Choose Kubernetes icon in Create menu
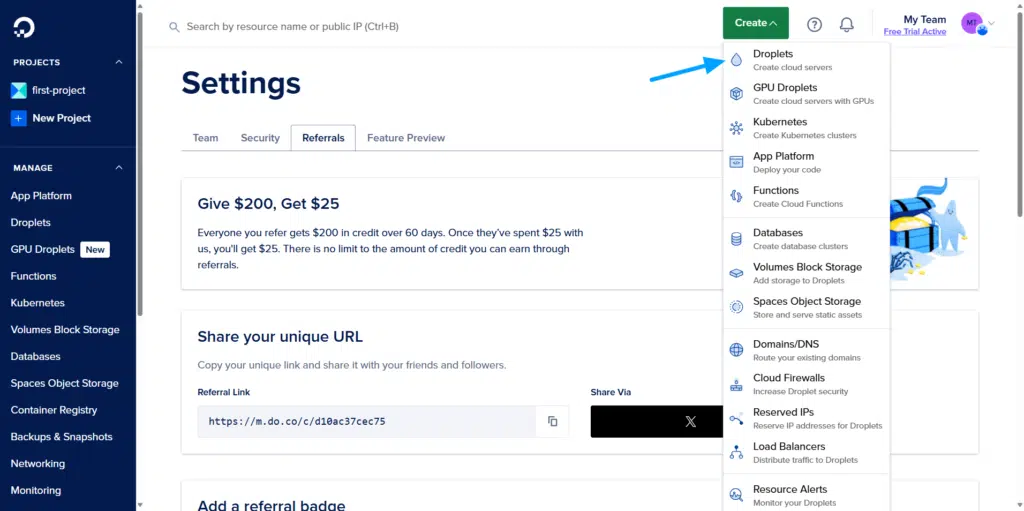The width and height of the screenshot is (1024, 511). (x=736, y=128)
